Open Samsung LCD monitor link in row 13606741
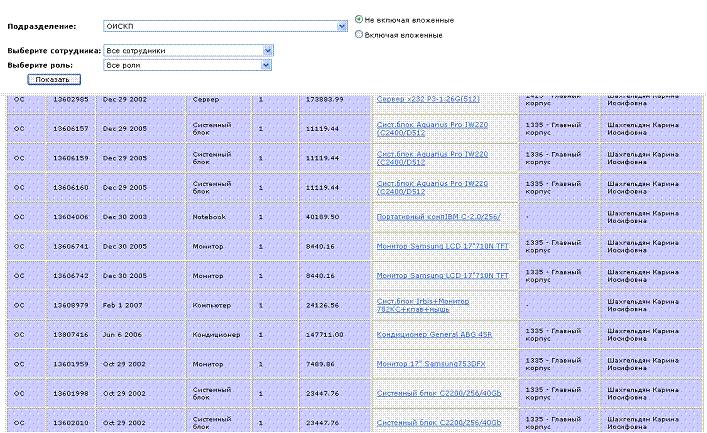Screen dimensions: 707x433 442,245
